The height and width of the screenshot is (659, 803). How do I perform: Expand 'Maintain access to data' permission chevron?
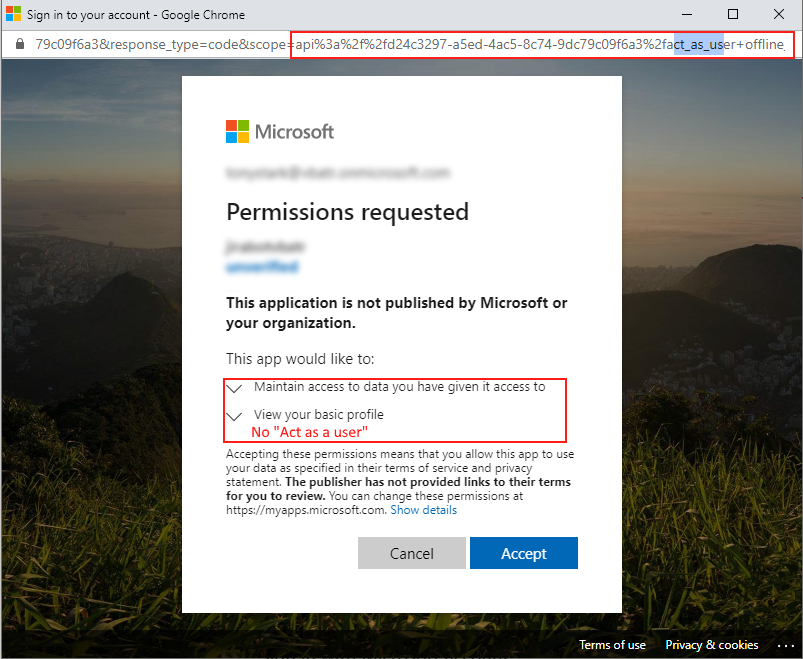coord(234,388)
